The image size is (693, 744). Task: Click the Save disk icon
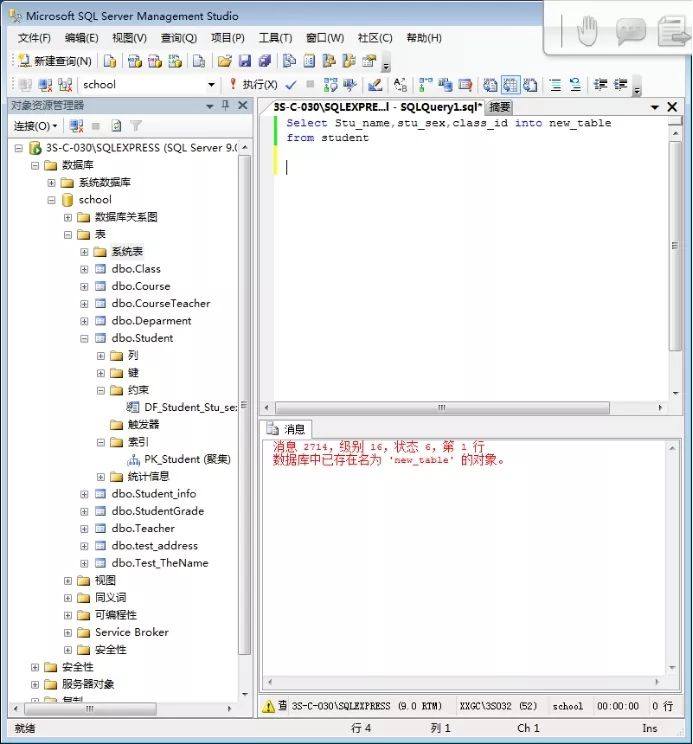point(245,61)
